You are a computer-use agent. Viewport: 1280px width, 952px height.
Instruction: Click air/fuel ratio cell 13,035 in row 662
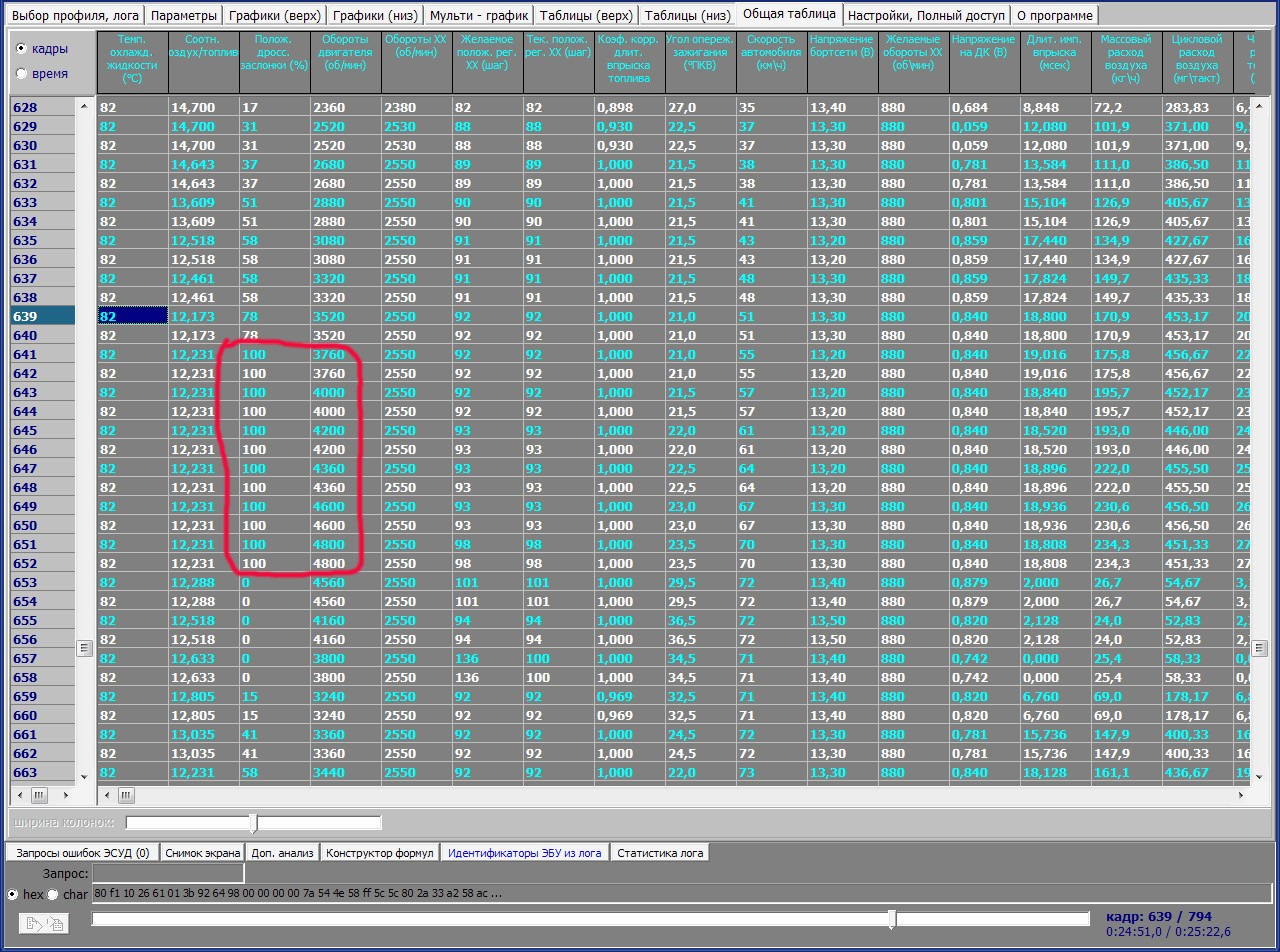pyautogui.click(x=204, y=753)
